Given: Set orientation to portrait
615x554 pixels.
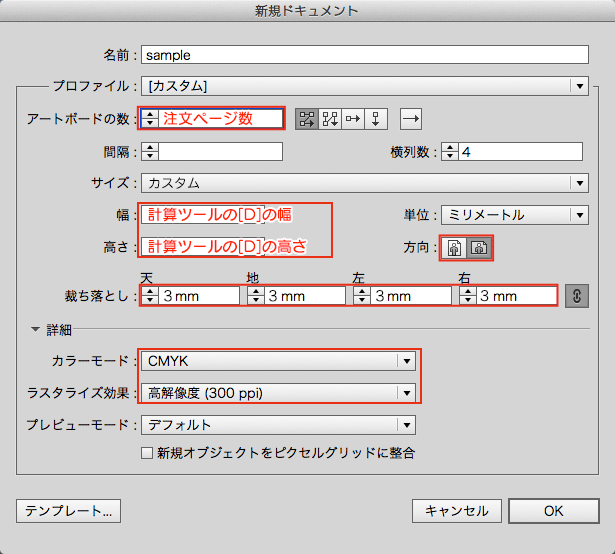Looking at the screenshot, I should coord(455,248).
